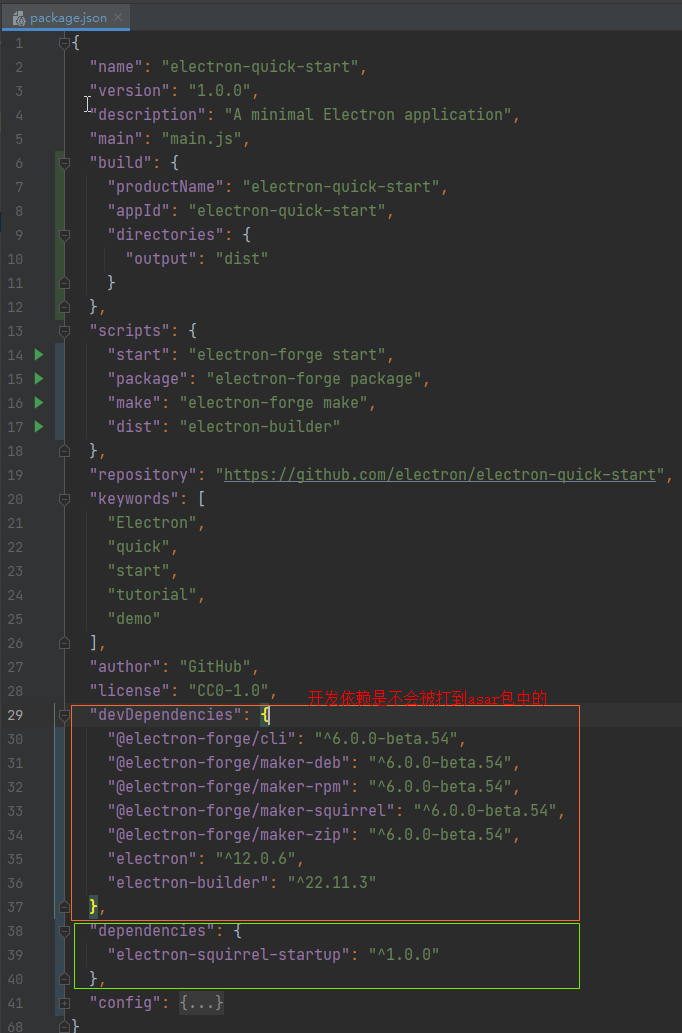This screenshot has width=682, height=1033.
Task: Collapse the root object fold on line 1
Action: [64, 43]
